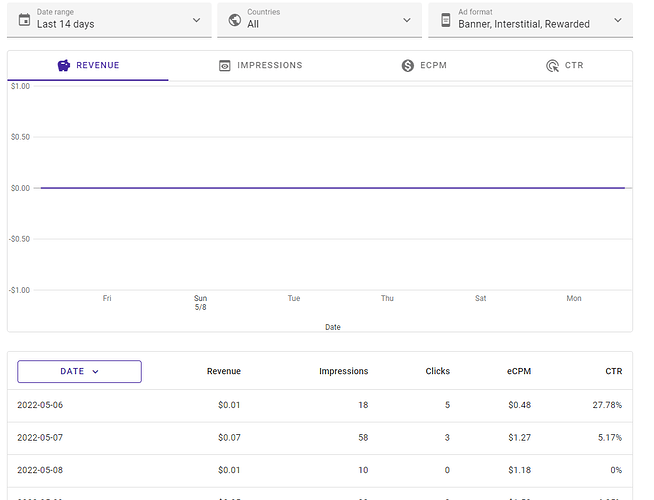This screenshot has width=654, height=500.
Task: Switch to the Revenue tab
Action: [x=88, y=65]
